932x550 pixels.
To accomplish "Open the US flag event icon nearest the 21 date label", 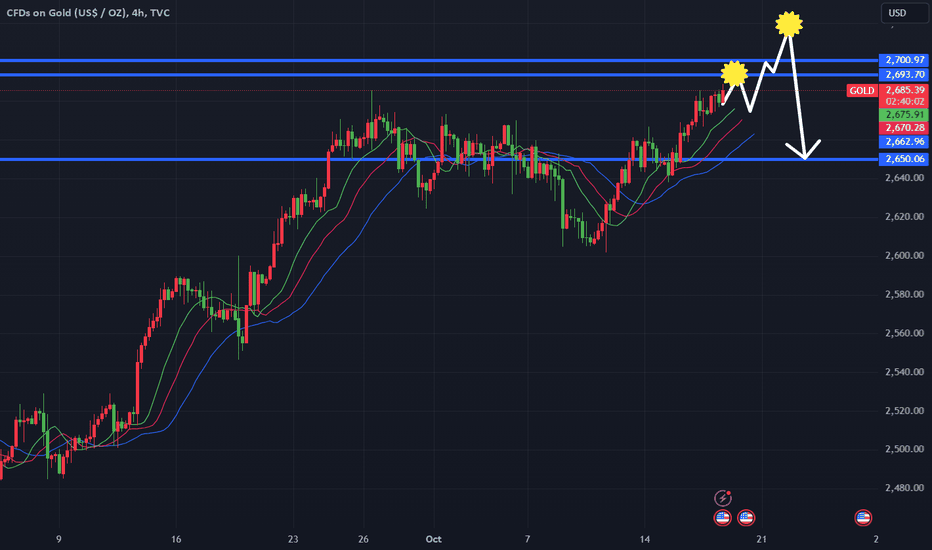I will point(746,518).
